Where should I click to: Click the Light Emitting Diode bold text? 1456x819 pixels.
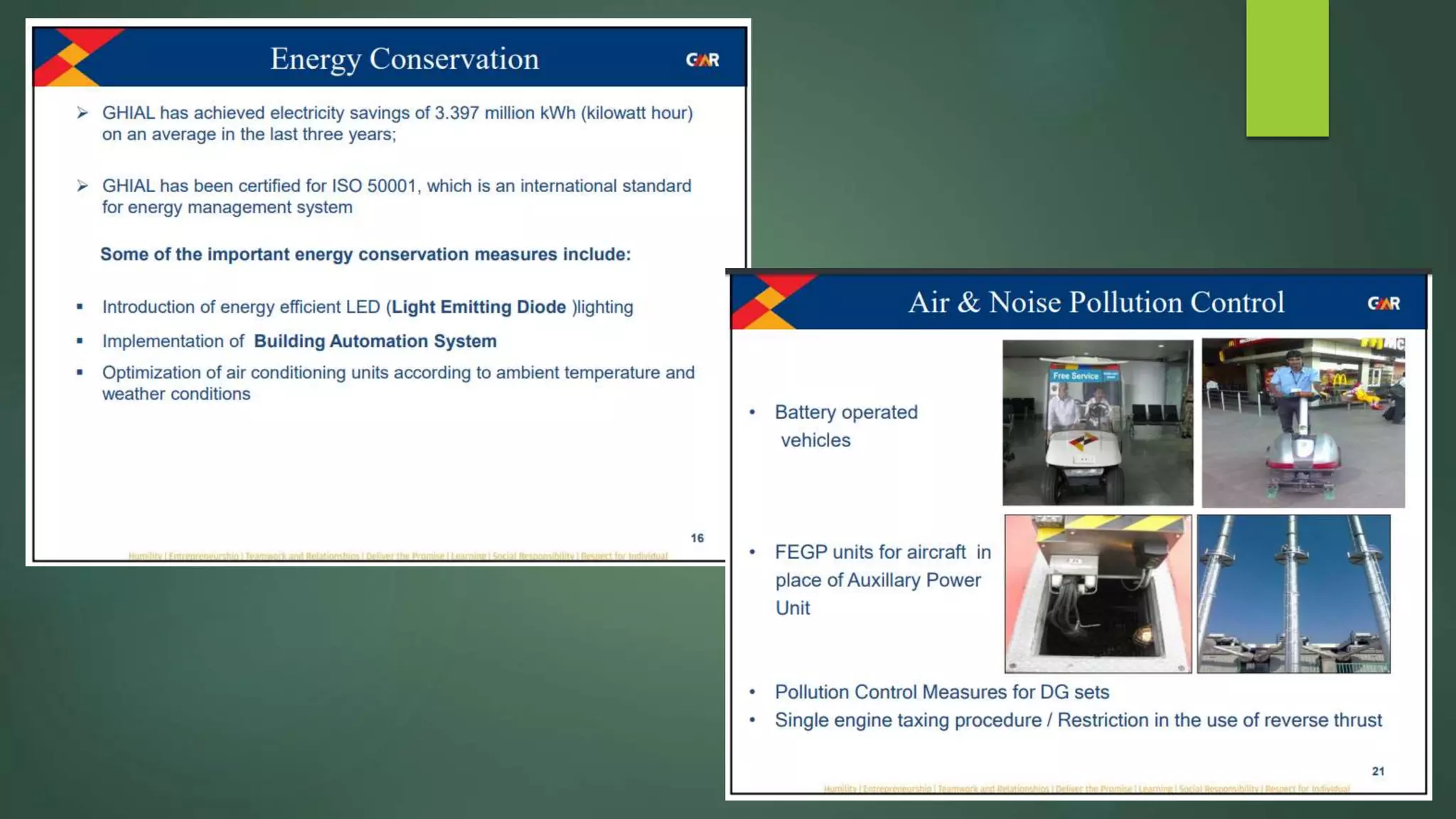[478, 307]
